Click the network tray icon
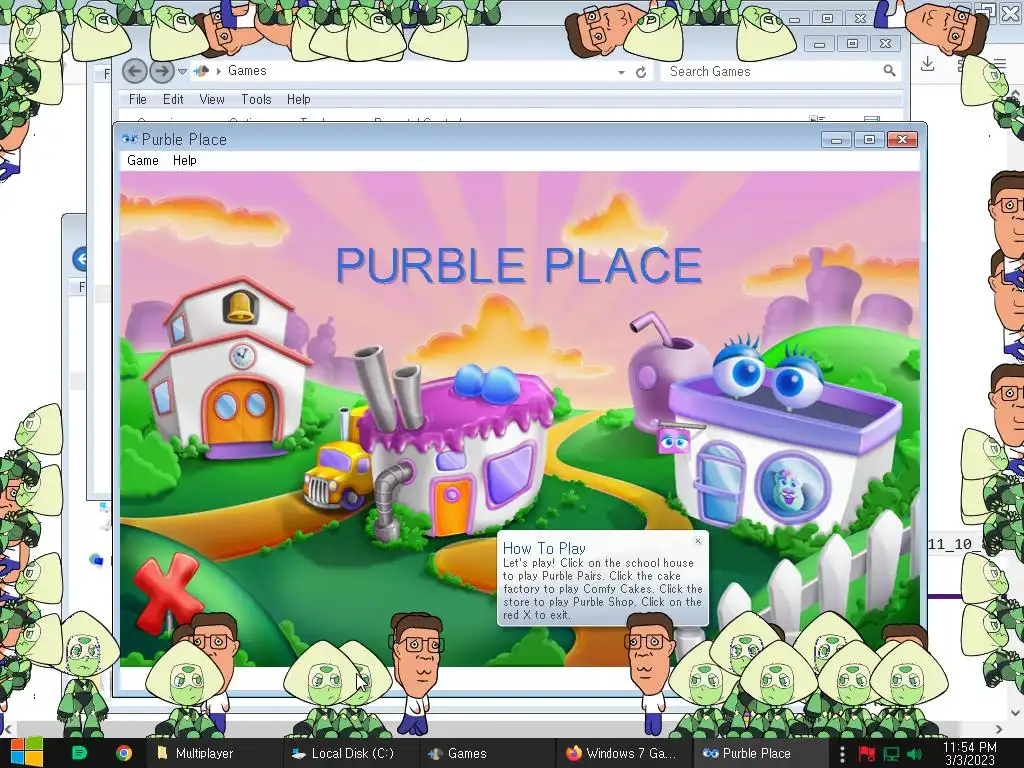This screenshot has width=1024, height=768. point(891,754)
